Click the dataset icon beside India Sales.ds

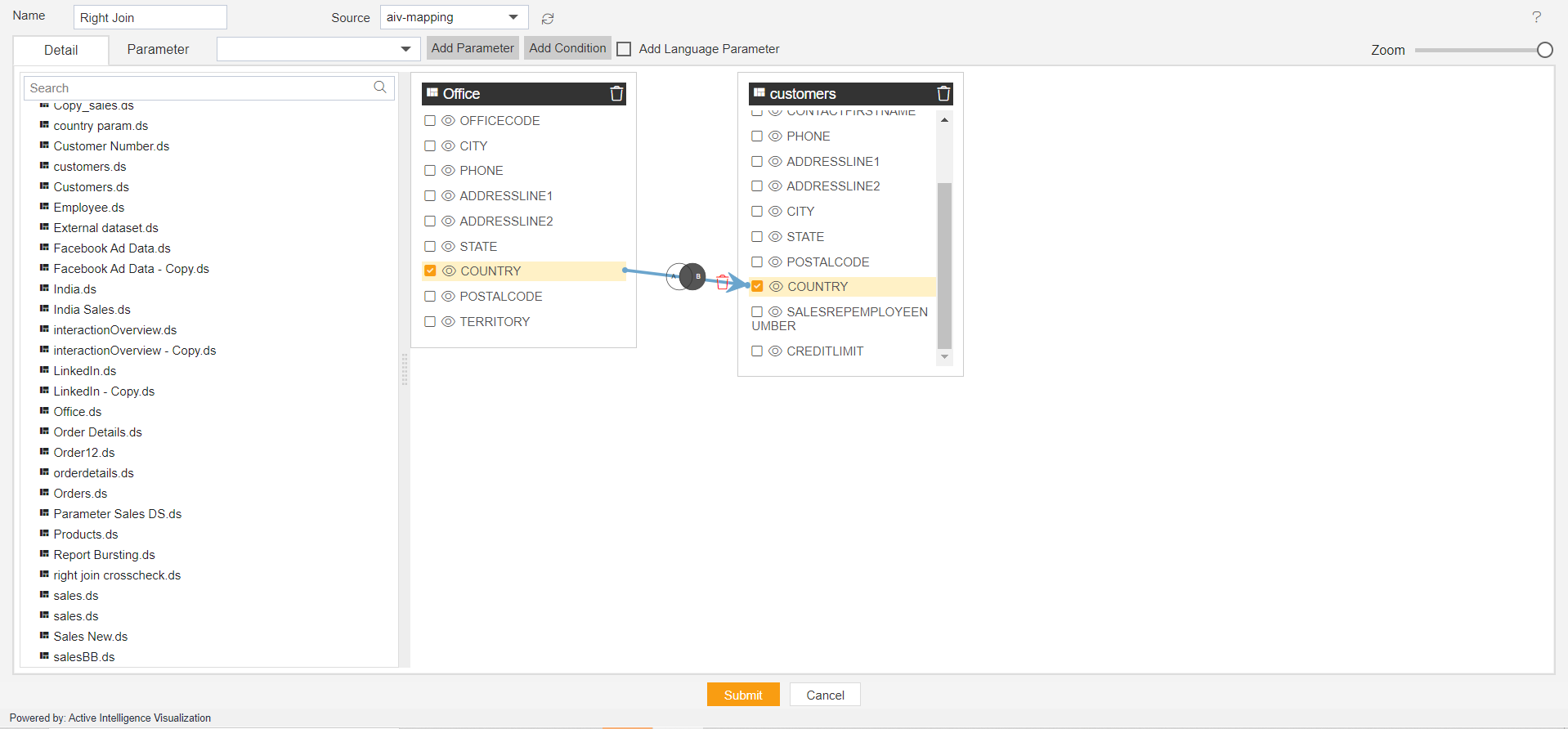click(x=44, y=309)
